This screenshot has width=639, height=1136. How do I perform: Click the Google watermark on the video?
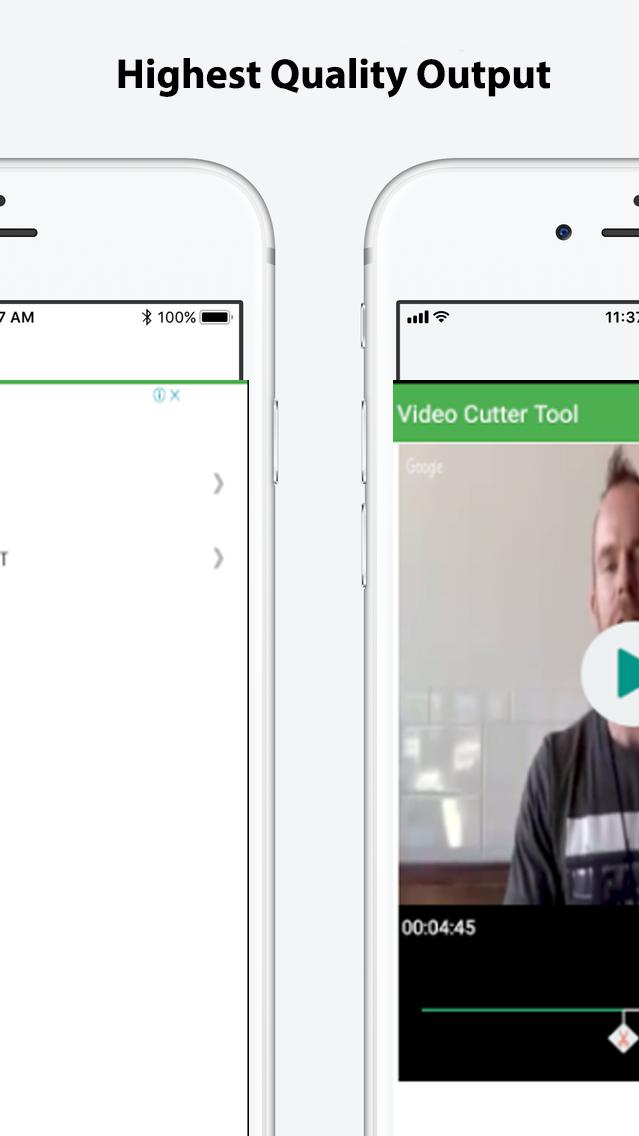[x=425, y=467]
